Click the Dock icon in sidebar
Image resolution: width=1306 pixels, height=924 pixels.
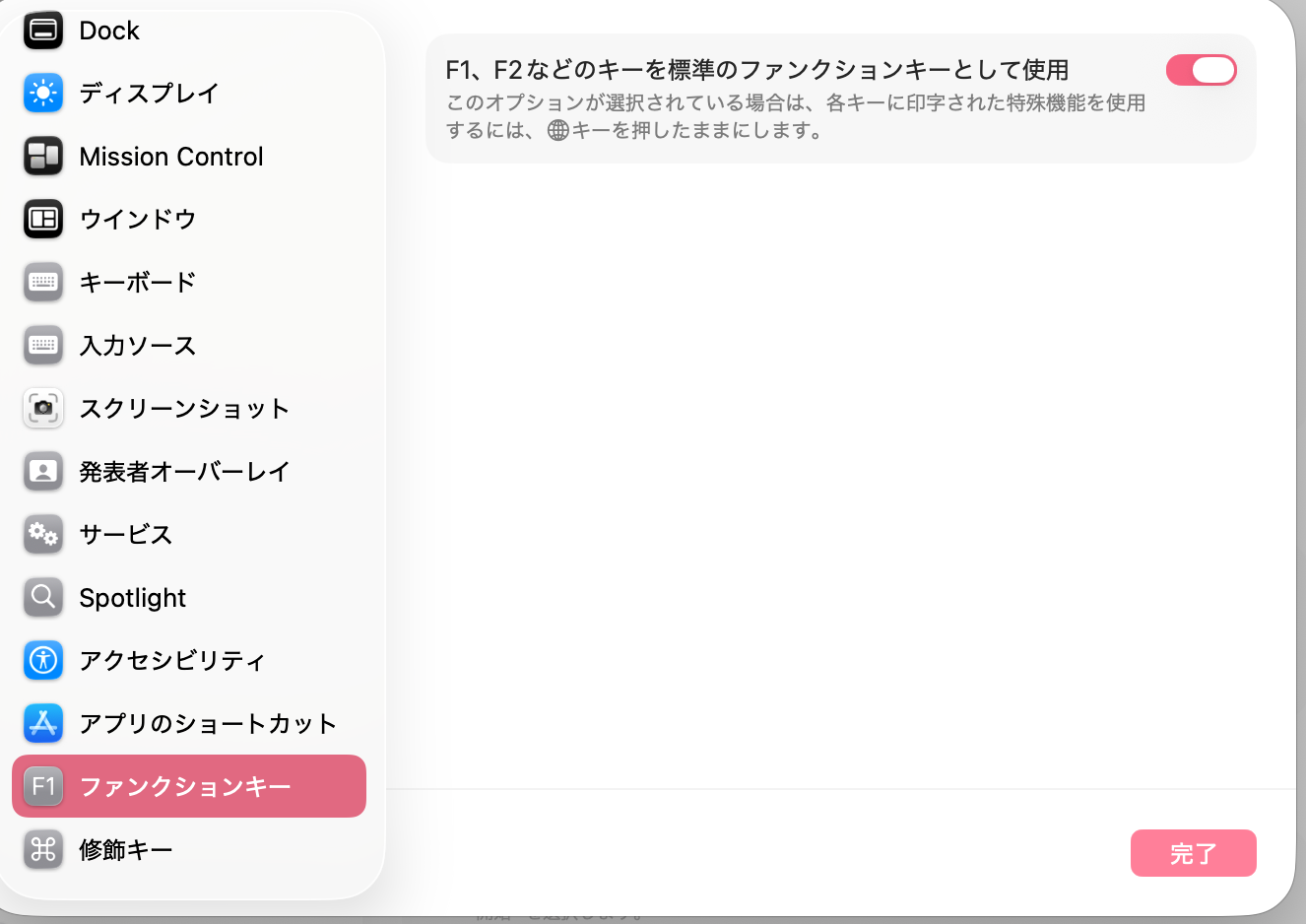pos(43,31)
